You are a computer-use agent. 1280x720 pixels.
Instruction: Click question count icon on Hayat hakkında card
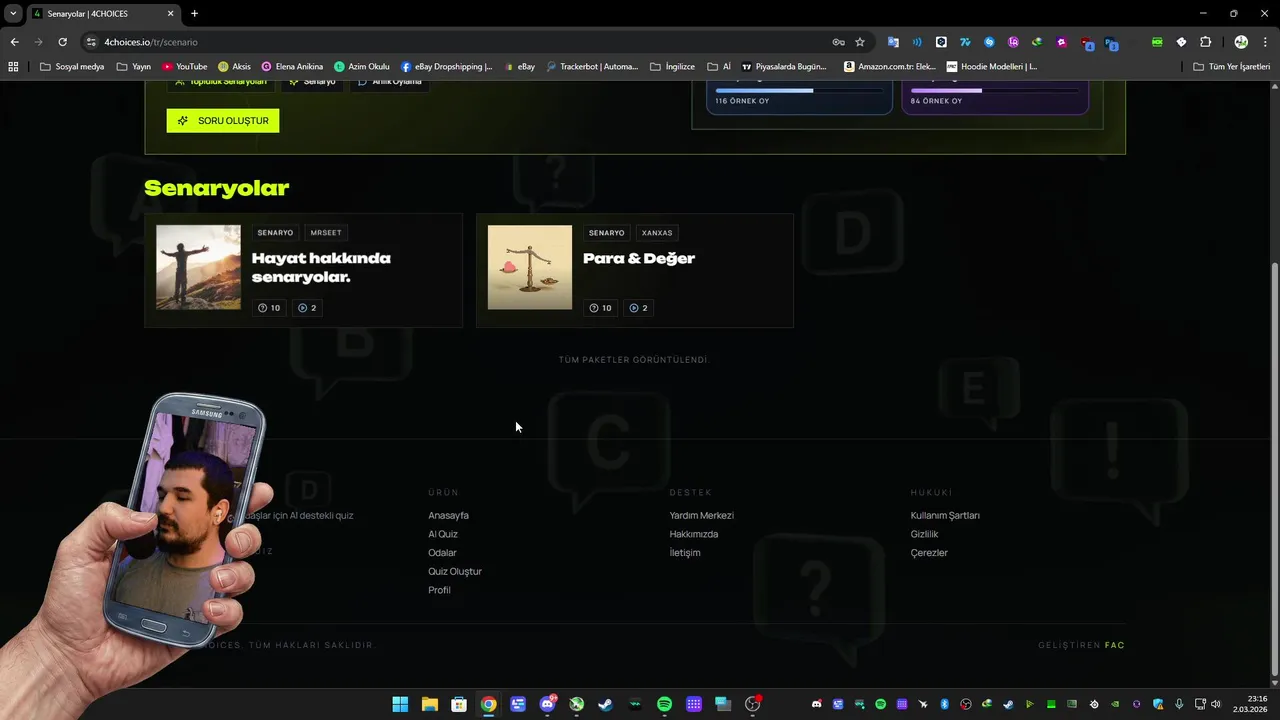(263, 308)
